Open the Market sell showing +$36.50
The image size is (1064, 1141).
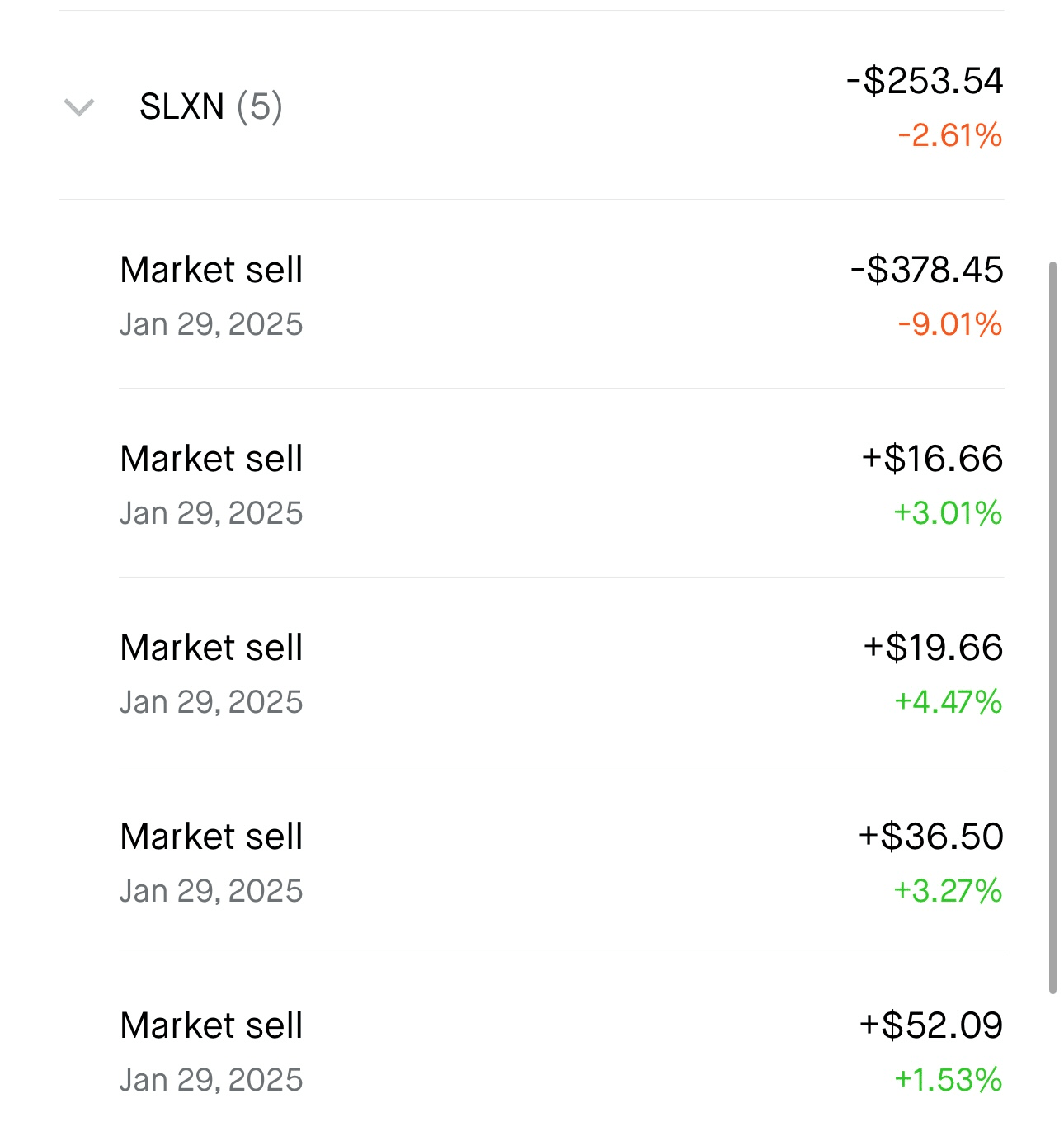(x=211, y=837)
